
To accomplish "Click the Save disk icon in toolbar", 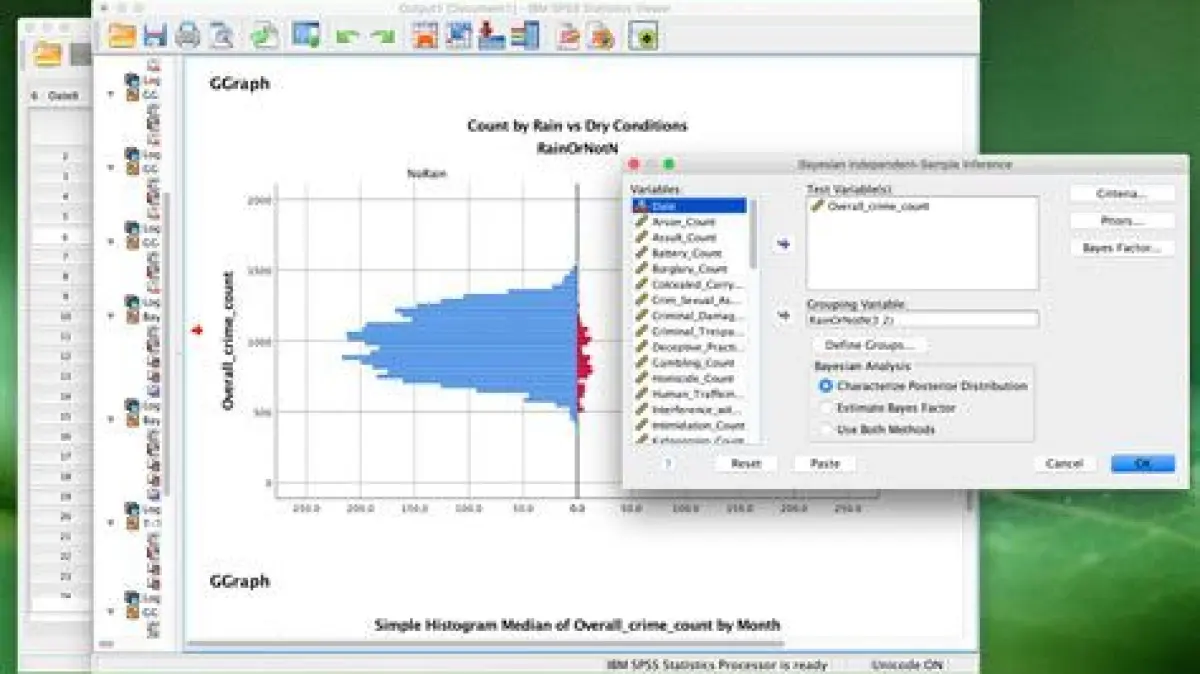I will 155,36.
